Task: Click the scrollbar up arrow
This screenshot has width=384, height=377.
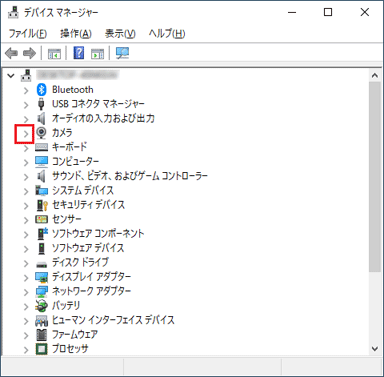Action: [x=375, y=76]
